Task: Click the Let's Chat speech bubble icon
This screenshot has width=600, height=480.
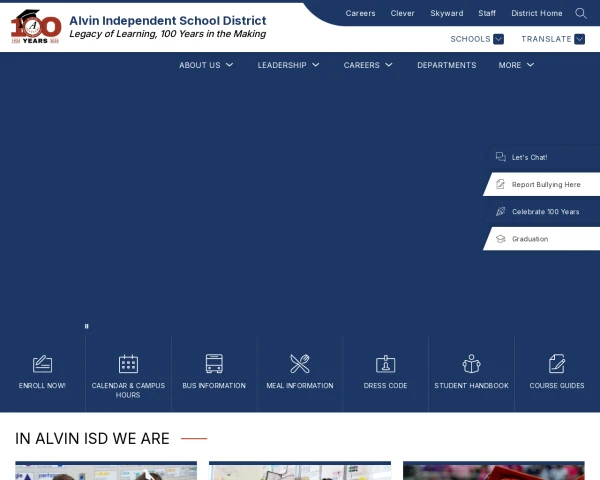Action: [501, 157]
